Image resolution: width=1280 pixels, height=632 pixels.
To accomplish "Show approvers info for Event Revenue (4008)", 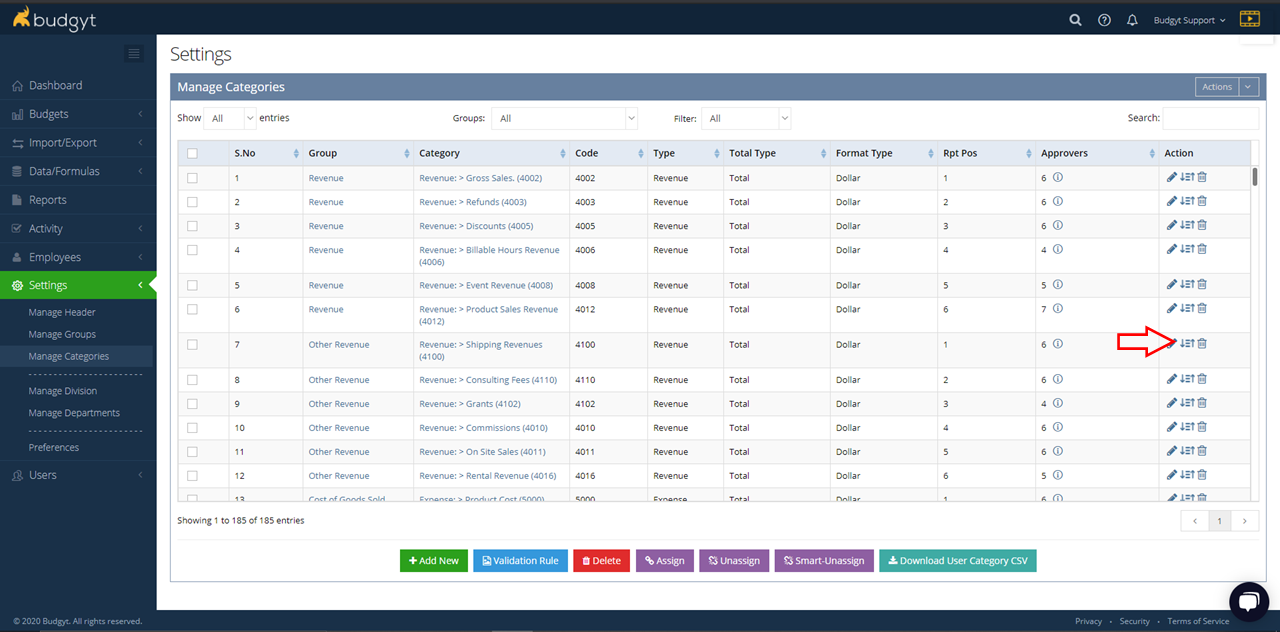I will tap(1057, 285).
